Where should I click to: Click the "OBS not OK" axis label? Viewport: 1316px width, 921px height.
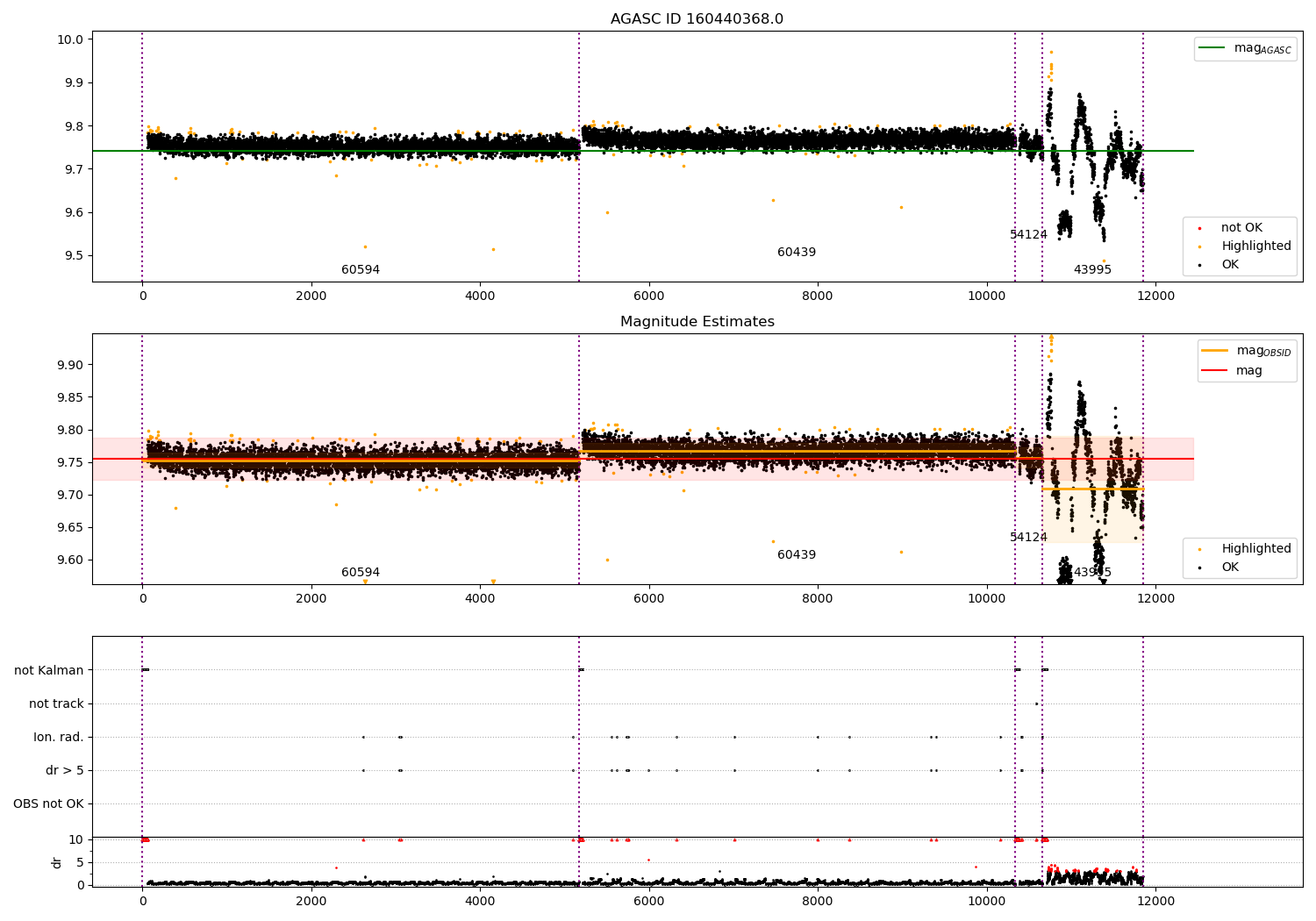point(48,803)
